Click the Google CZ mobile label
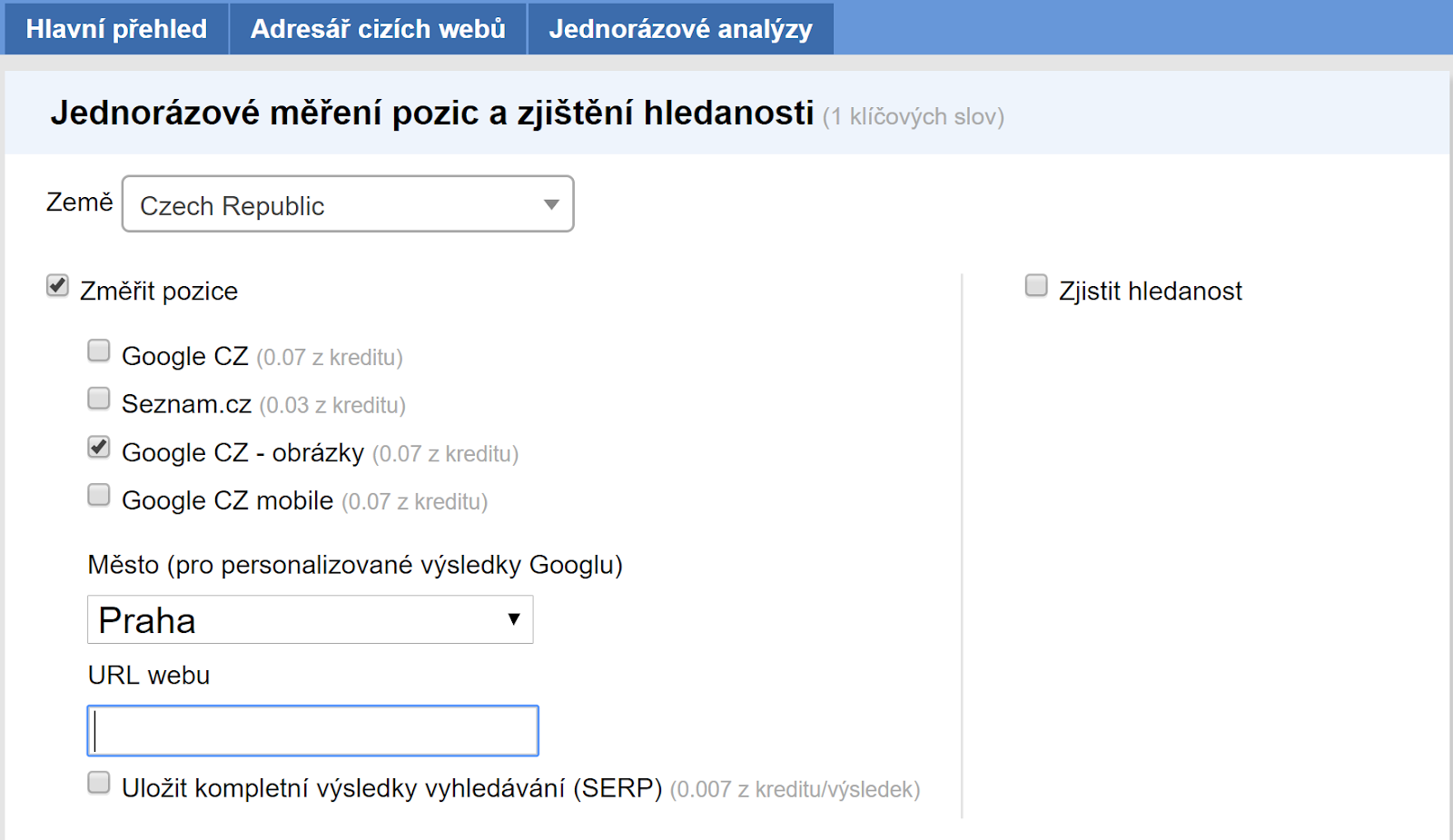Viewport: 1453px width, 840px height. pyautogui.click(x=228, y=500)
